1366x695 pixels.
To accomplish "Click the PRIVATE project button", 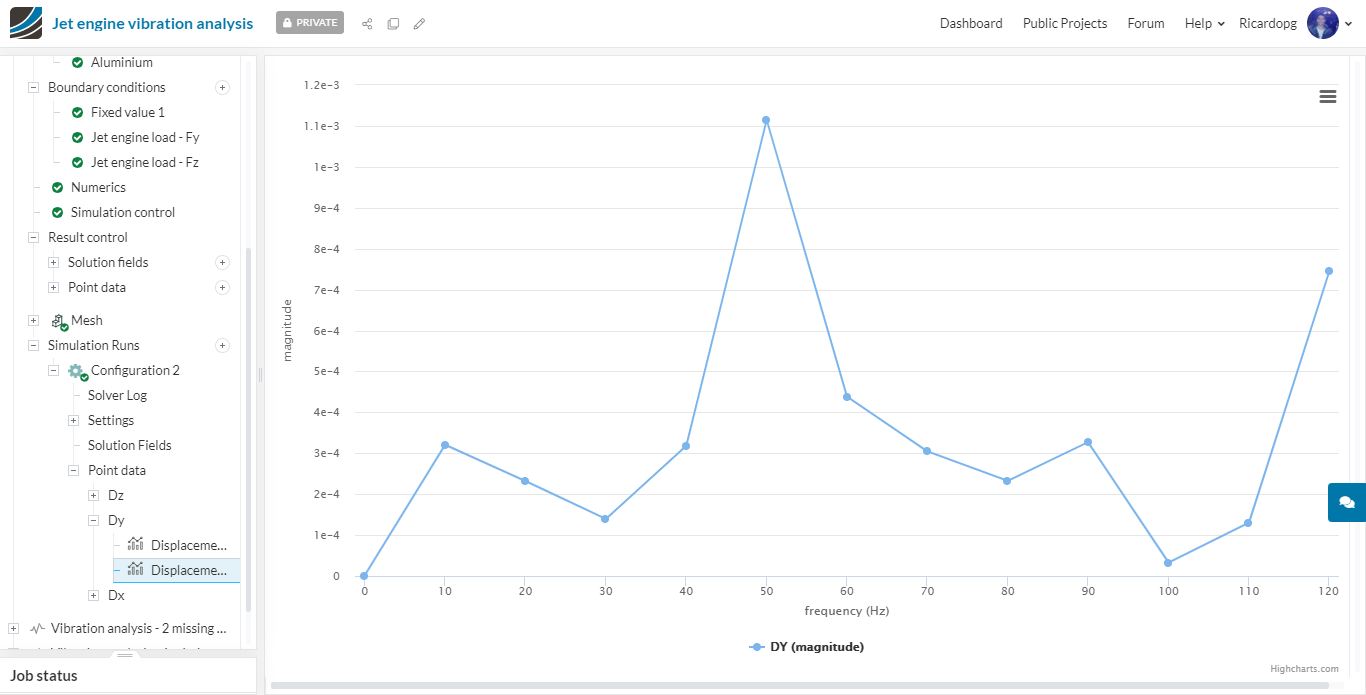I will pos(310,22).
